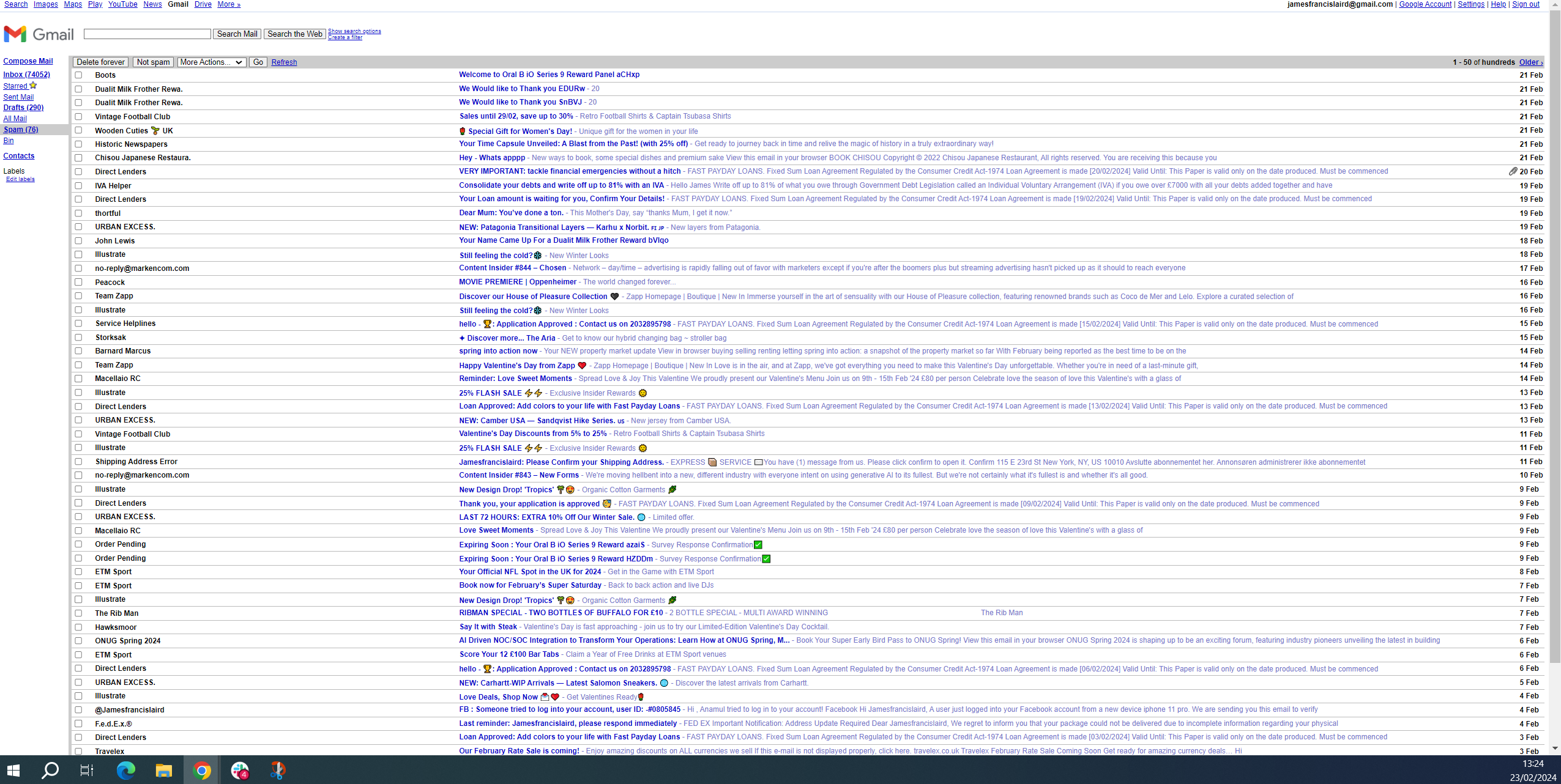1561x784 pixels.
Task: Click the mail search input field
Action: [147, 34]
